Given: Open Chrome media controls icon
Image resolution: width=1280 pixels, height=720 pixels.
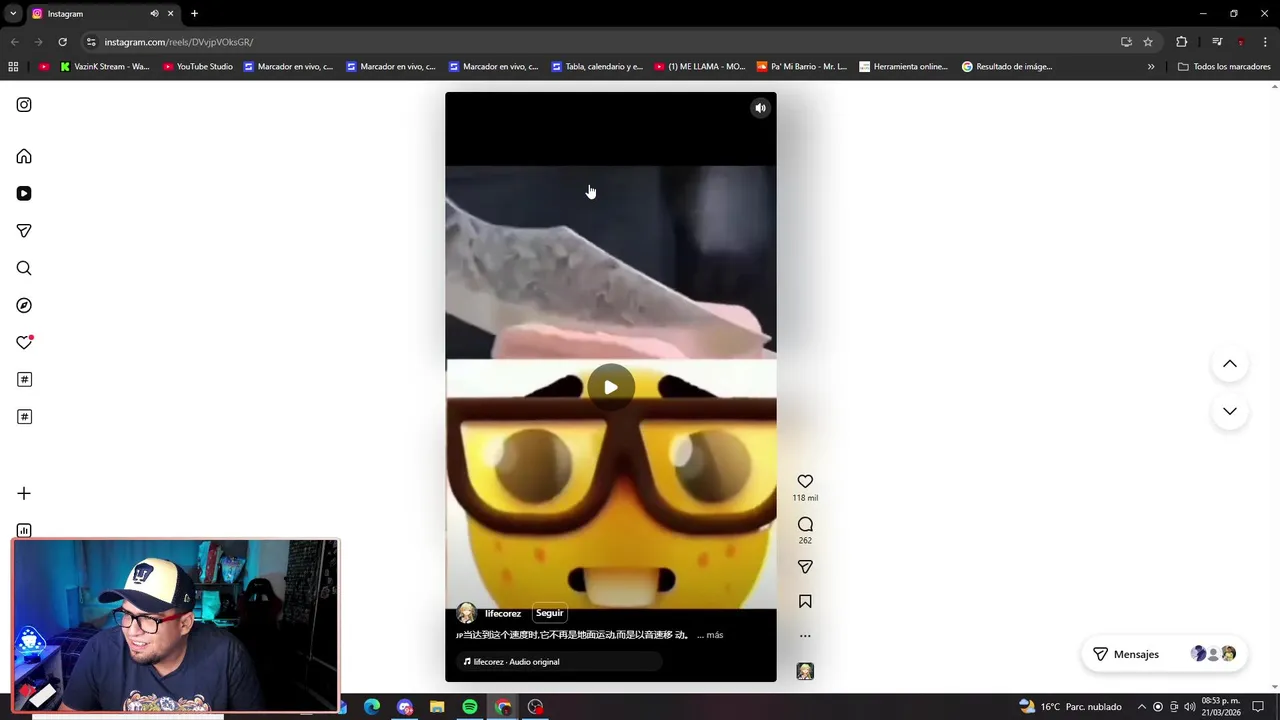Looking at the screenshot, I should [x=1217, y=42].
